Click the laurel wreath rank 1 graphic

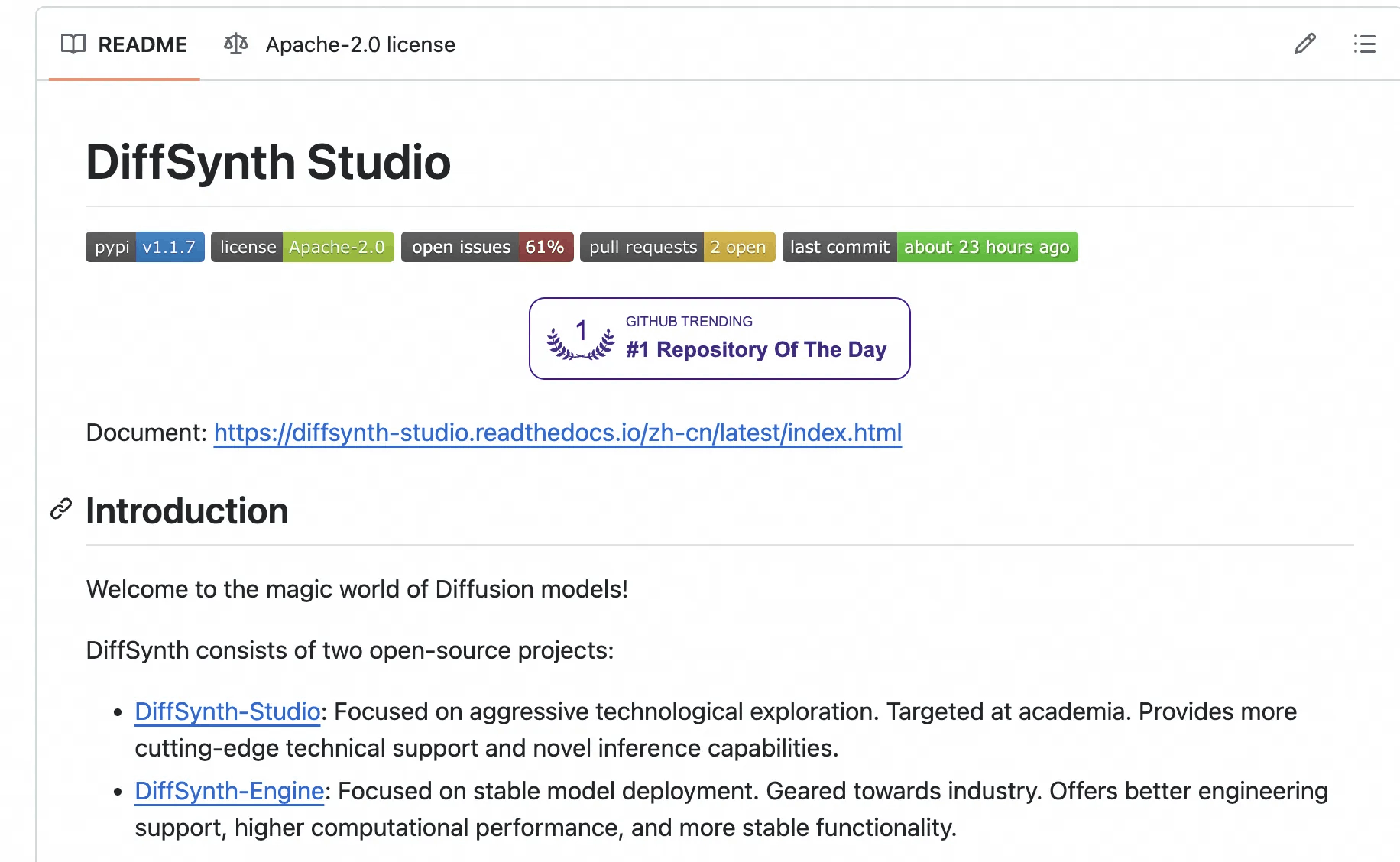pos(581,339)
